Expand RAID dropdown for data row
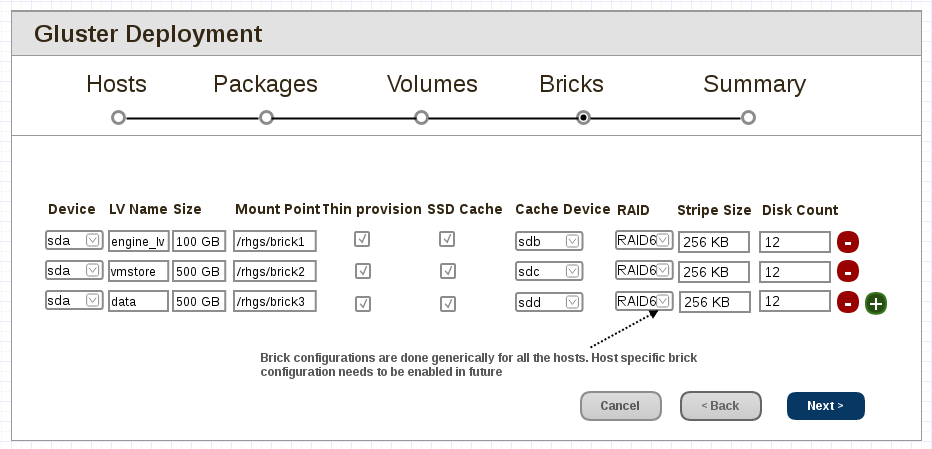 coord(643,301)
